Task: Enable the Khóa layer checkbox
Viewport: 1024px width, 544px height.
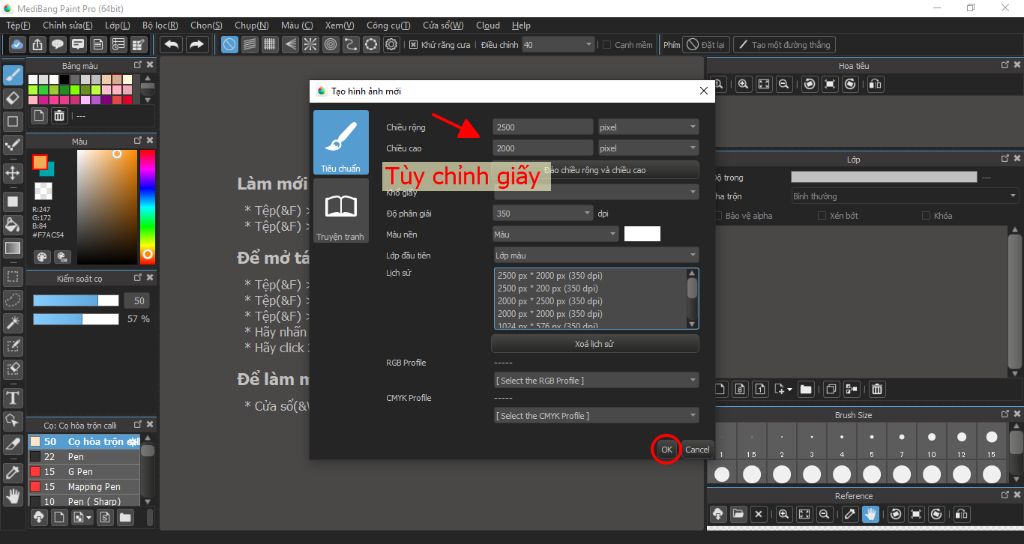Action: coord(925,216)
